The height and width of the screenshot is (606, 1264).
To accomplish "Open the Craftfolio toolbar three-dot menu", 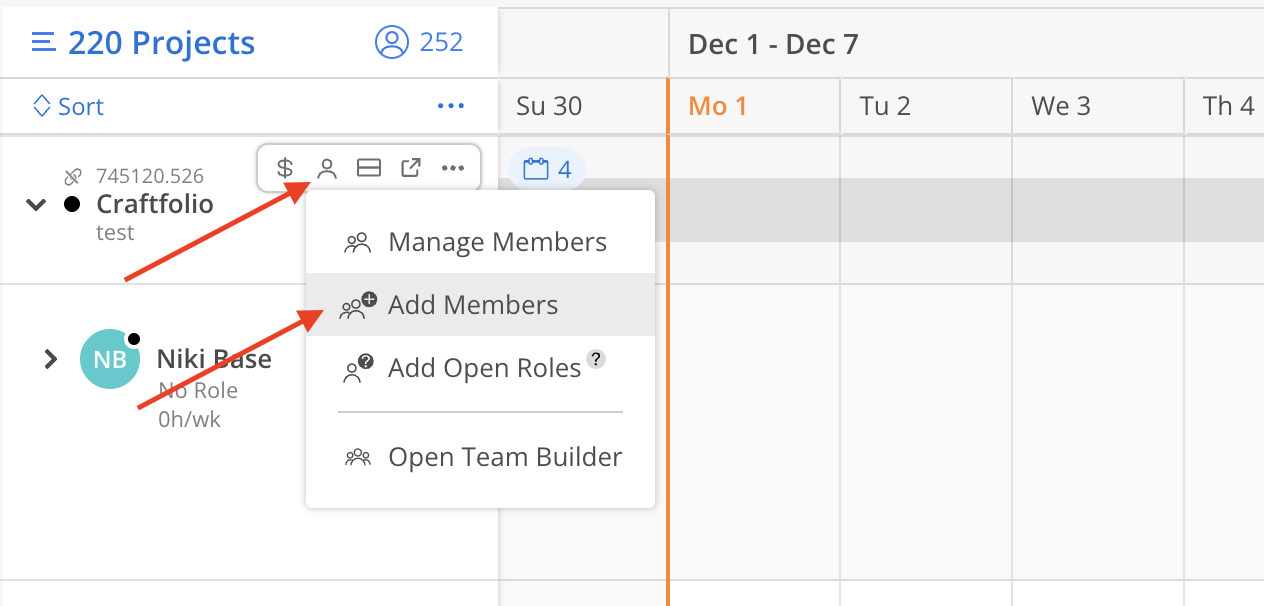I will (x=453, y=168).
